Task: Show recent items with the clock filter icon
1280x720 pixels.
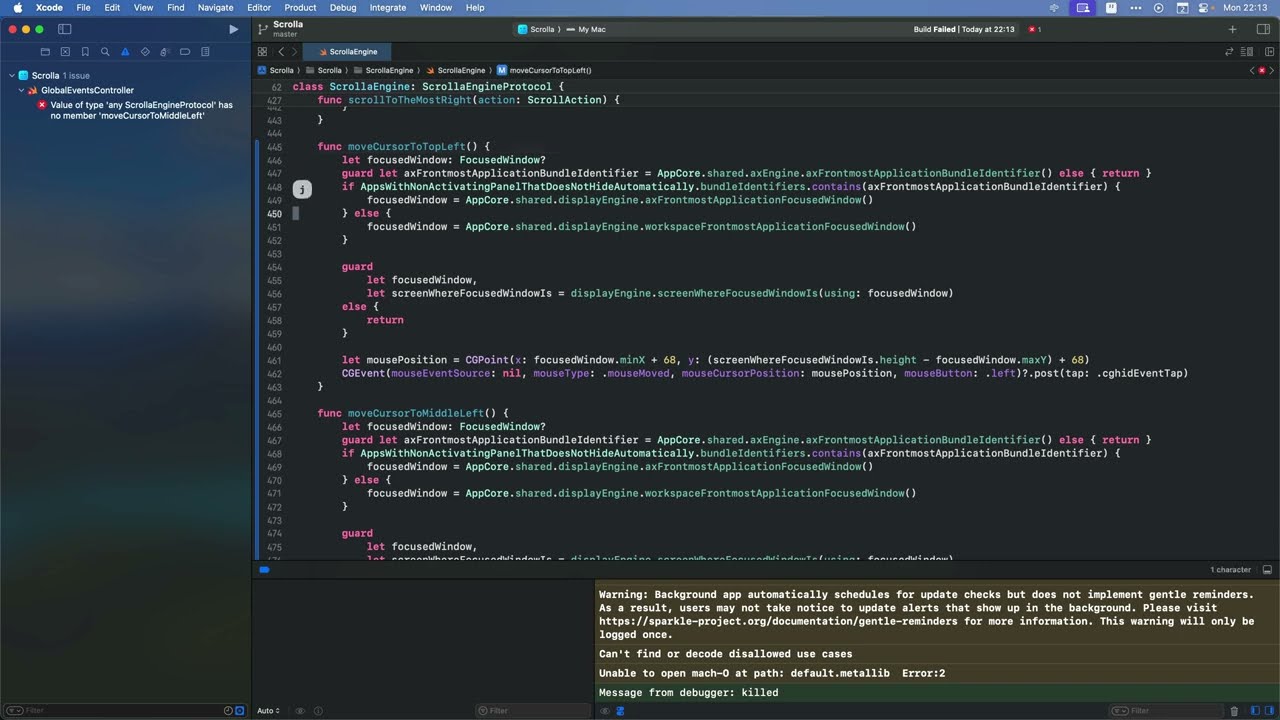Action: (x=228, y=711)
